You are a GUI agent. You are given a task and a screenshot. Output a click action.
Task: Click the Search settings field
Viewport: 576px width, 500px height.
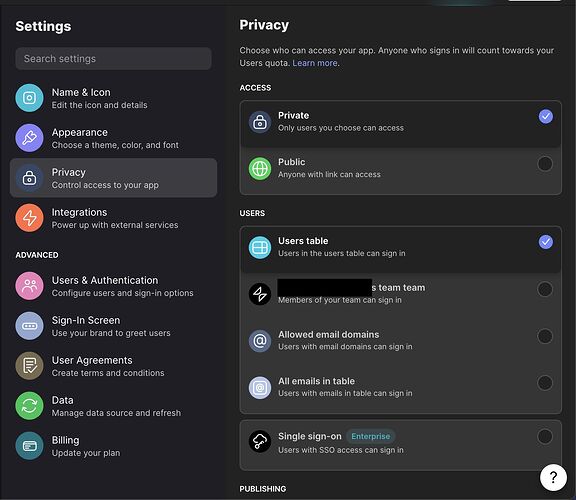[x=114, y=59]
